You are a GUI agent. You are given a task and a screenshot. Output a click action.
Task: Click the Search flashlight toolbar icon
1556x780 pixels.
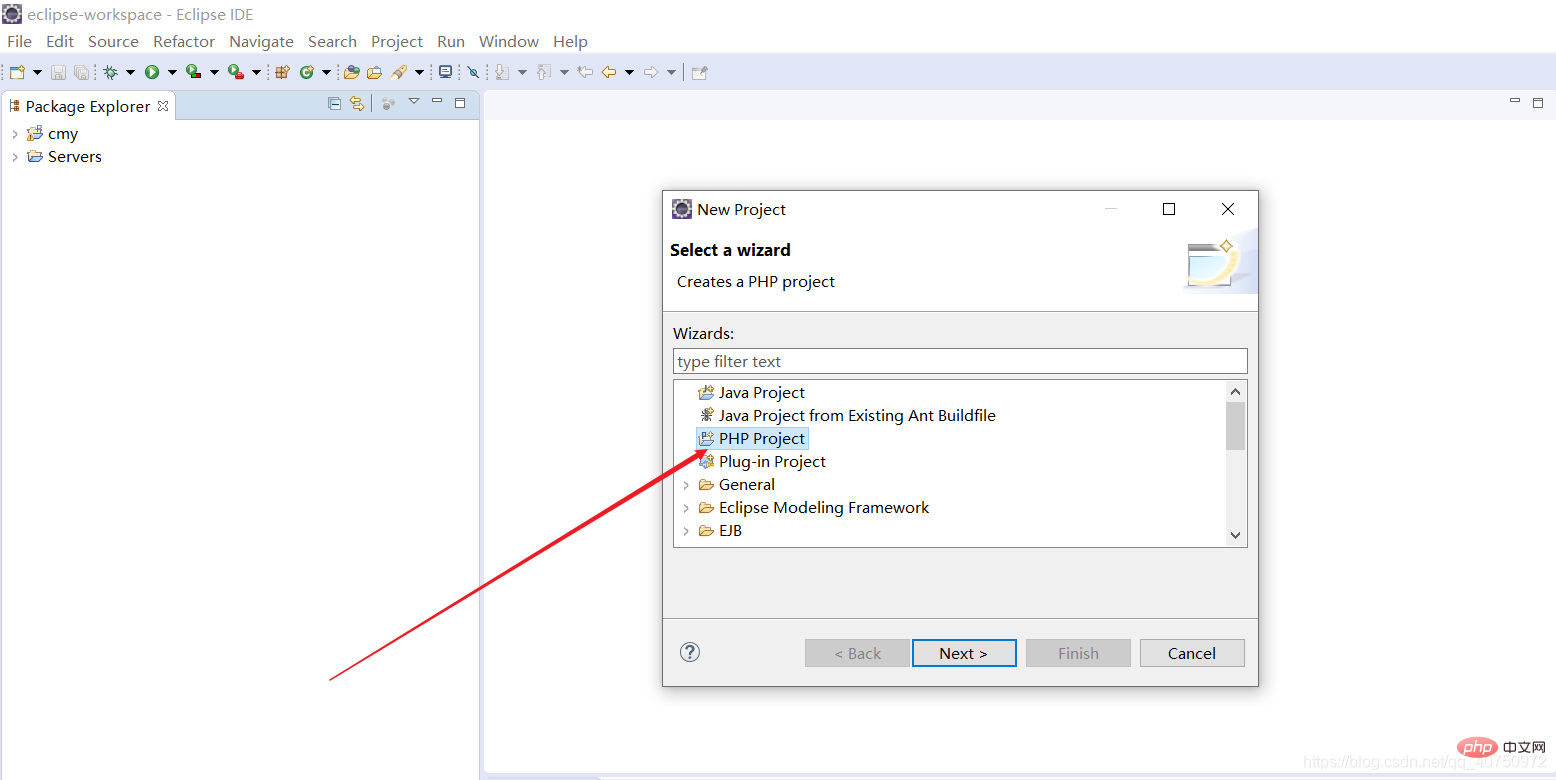pyautogui.click(x=399, y=72)
